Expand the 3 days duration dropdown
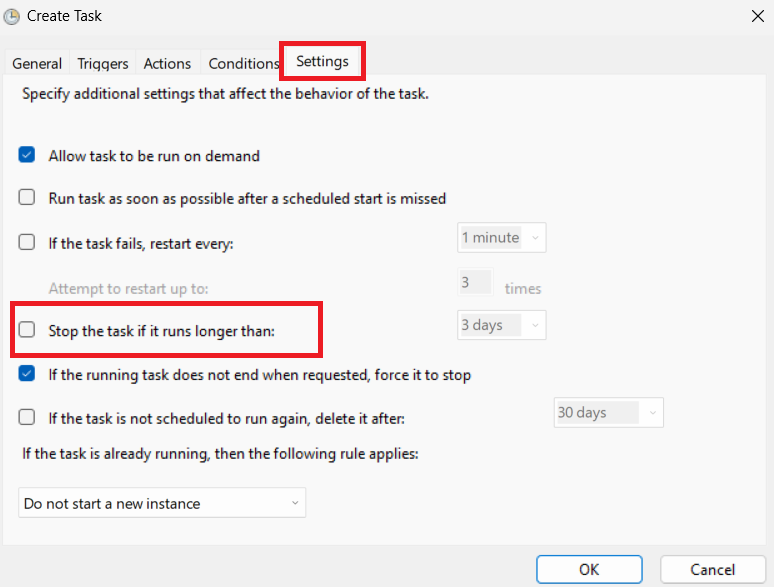Image resolution: width=774 pixels, height=587 pixels. [x=501, y=325]
